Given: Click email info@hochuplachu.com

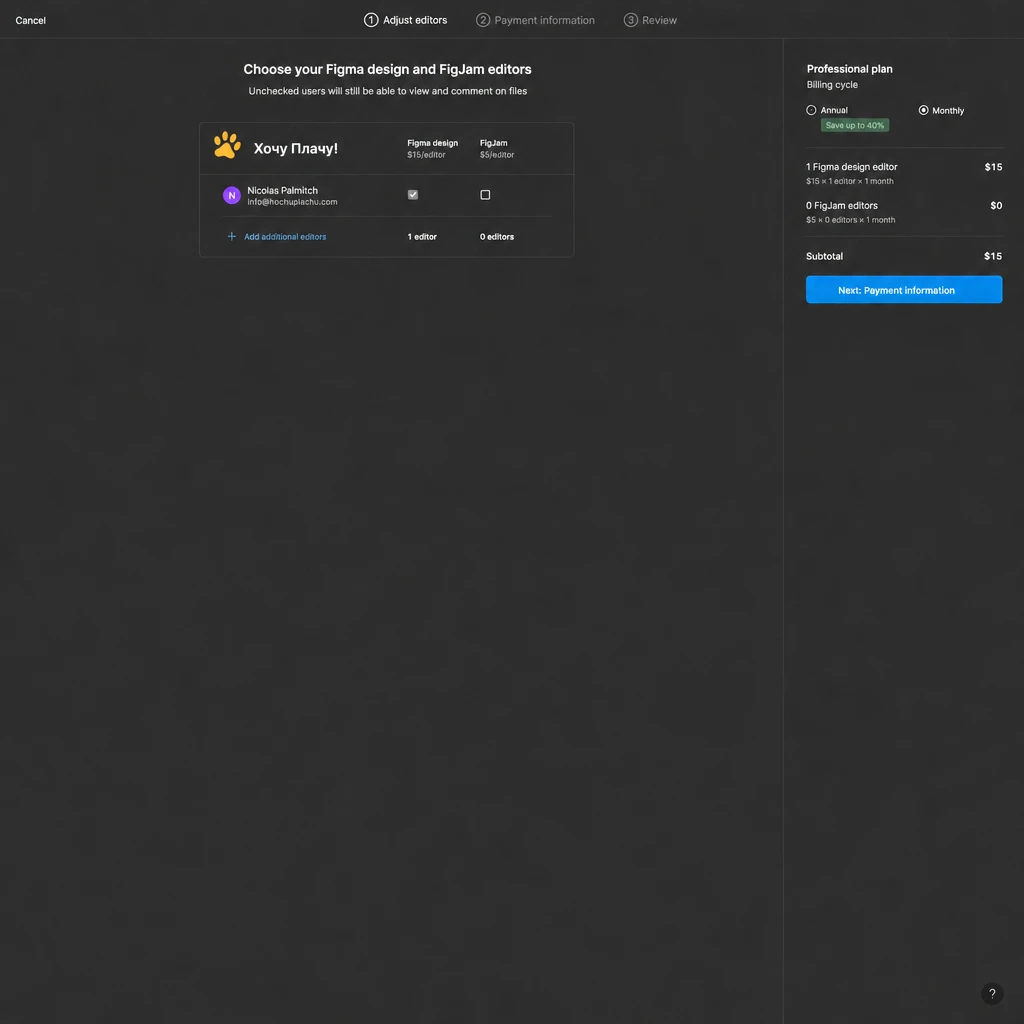Looking at the screenshot, I should click(x=292, y=202).
